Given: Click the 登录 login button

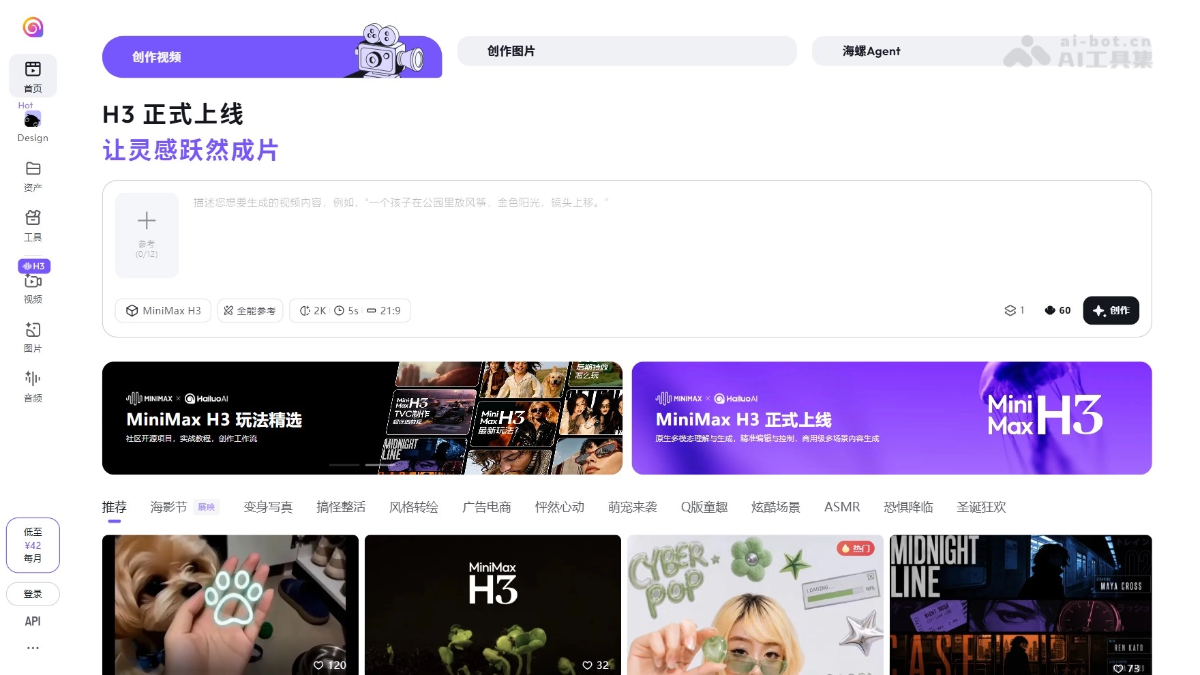Looking at the screenshot, I should pyautogui.click(x=33, y=594).
